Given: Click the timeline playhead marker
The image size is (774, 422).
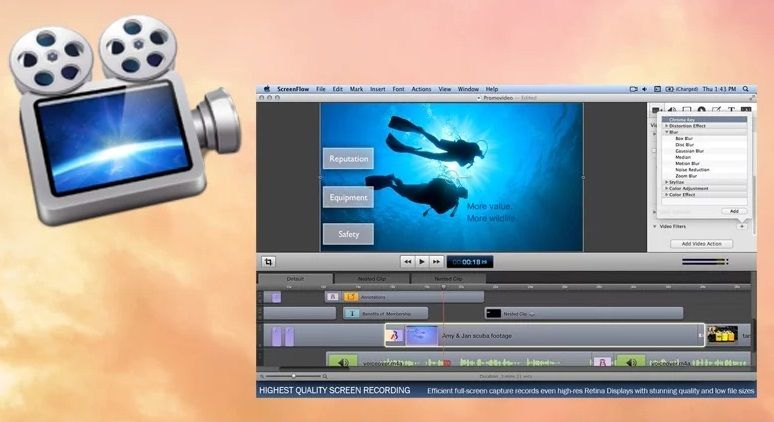Looking at the screenshot, I should pyautogui.click(x=443, y=286).
